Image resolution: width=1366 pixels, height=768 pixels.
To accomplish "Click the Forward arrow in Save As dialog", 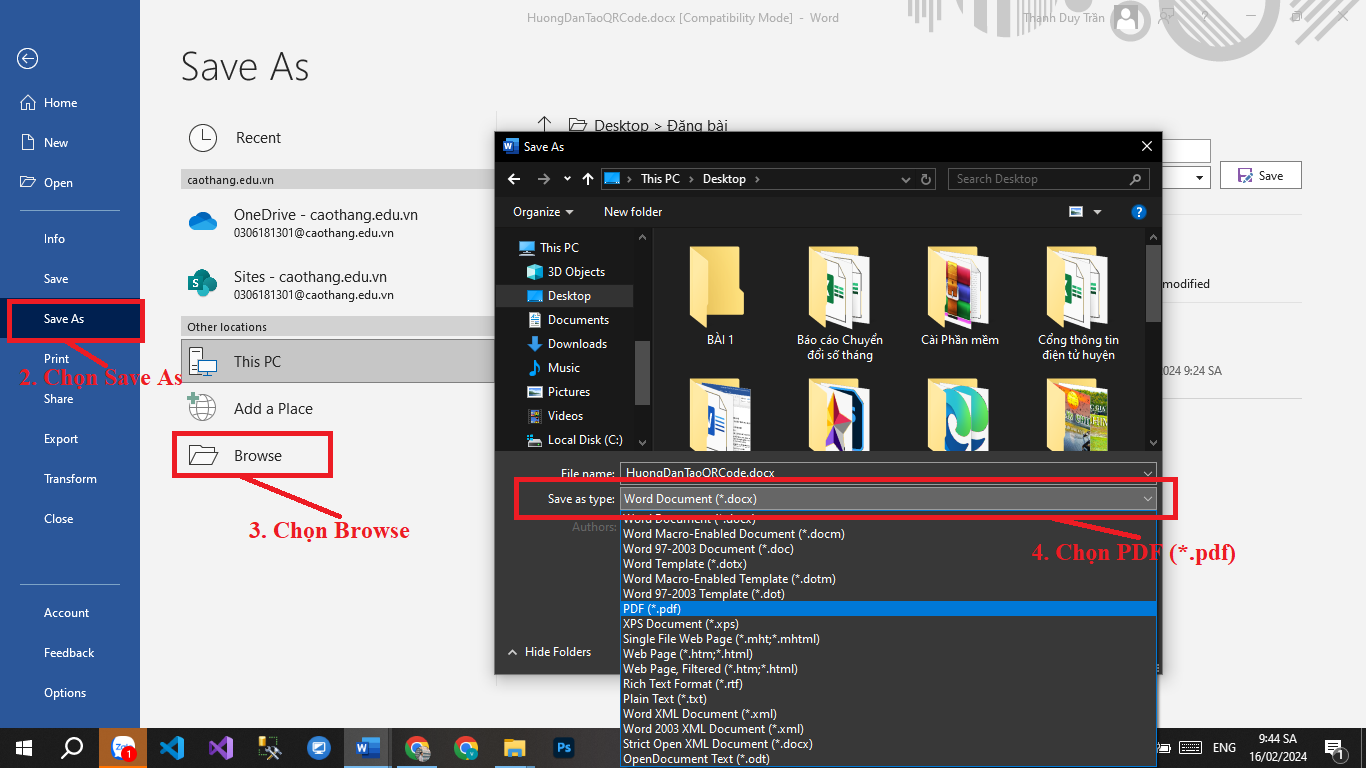I will tap(543, 179).
